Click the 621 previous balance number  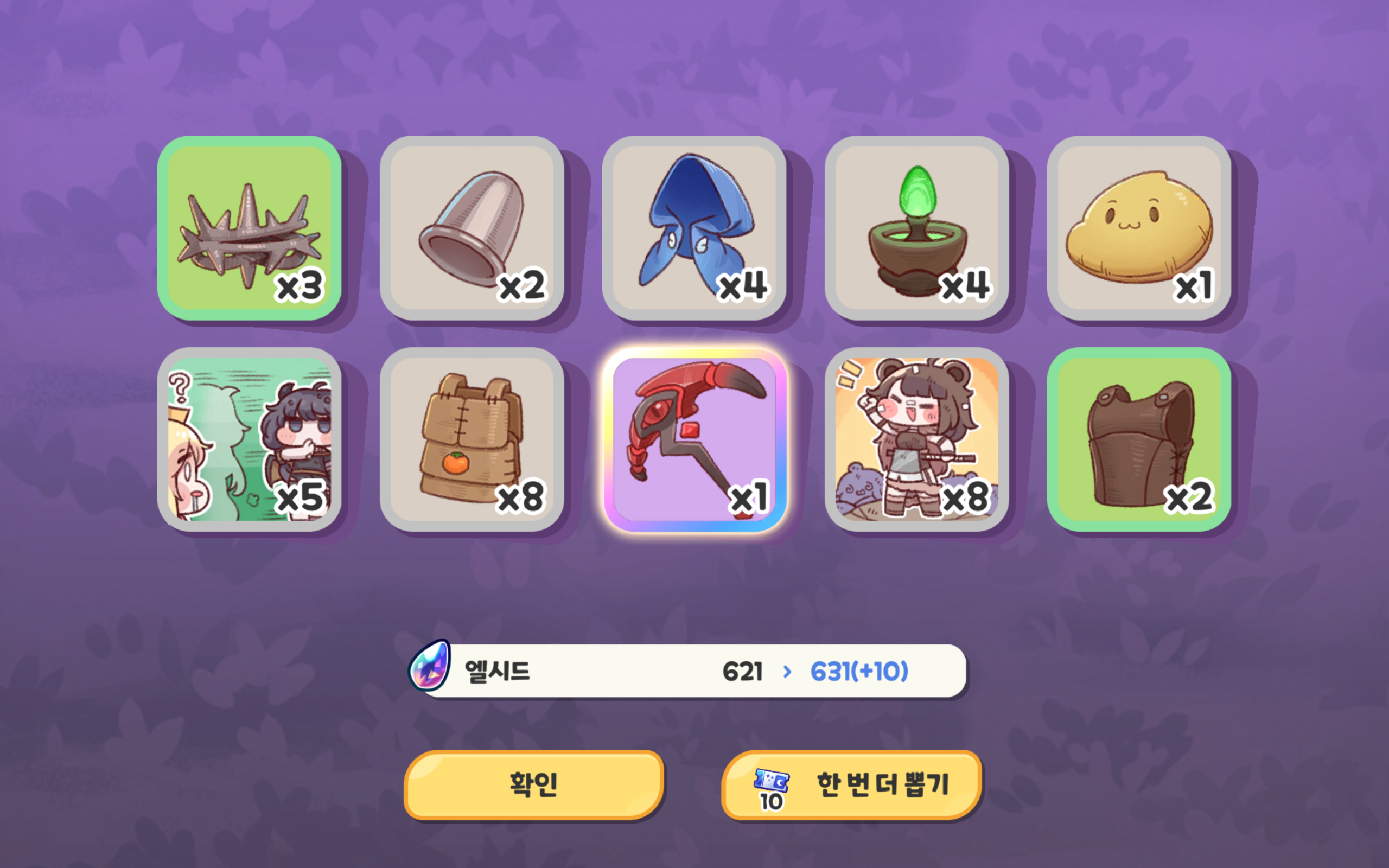pos(743,671)
